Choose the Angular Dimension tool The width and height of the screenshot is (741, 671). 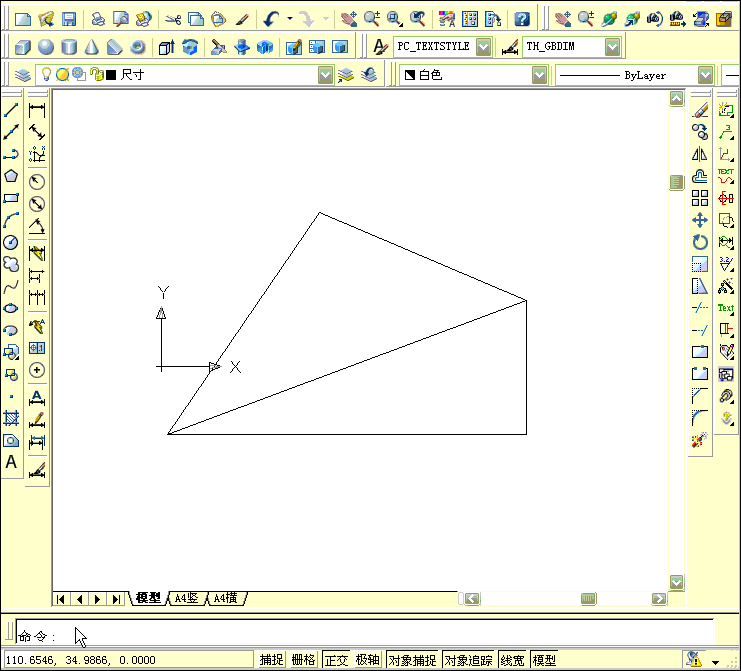tap(37, 226)
